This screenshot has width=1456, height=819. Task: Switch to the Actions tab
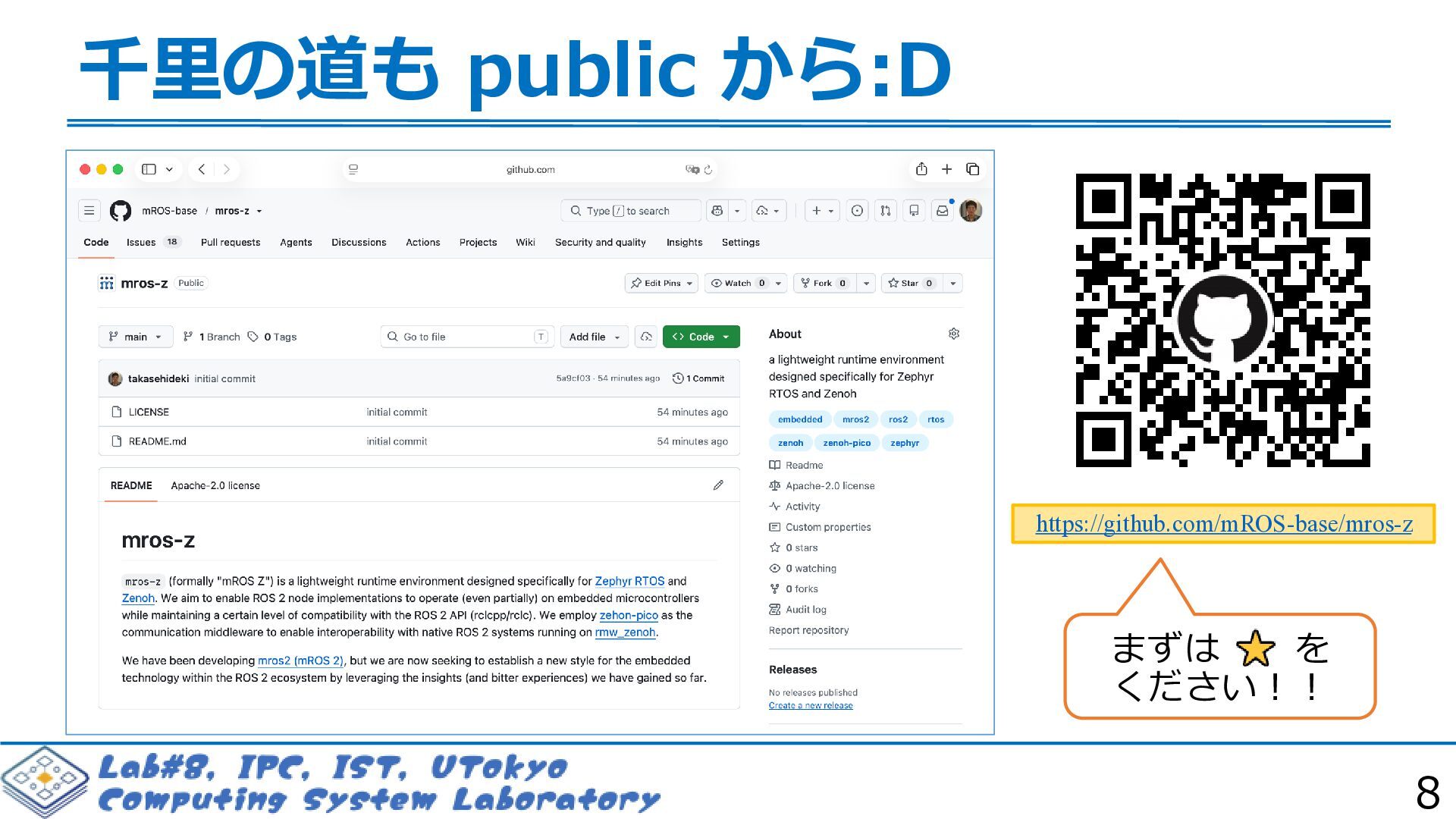pos(422,242)
